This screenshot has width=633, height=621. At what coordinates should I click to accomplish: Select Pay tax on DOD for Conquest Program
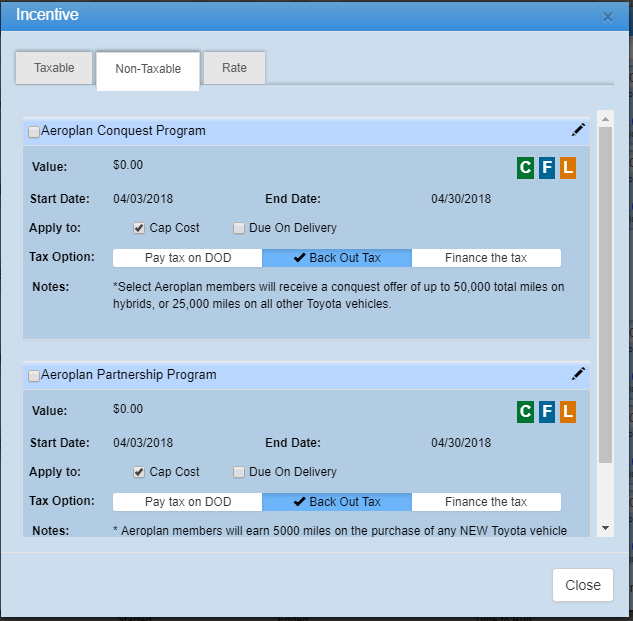coord(188,258)
